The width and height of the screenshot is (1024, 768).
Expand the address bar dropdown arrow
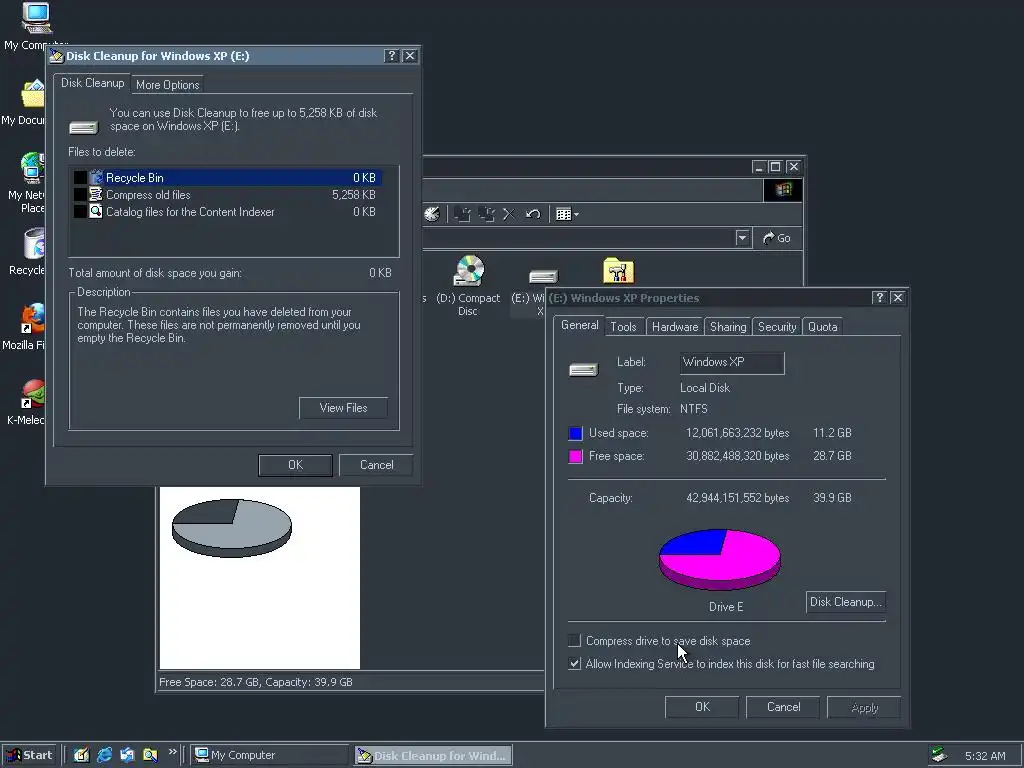[x=742, y=238]
